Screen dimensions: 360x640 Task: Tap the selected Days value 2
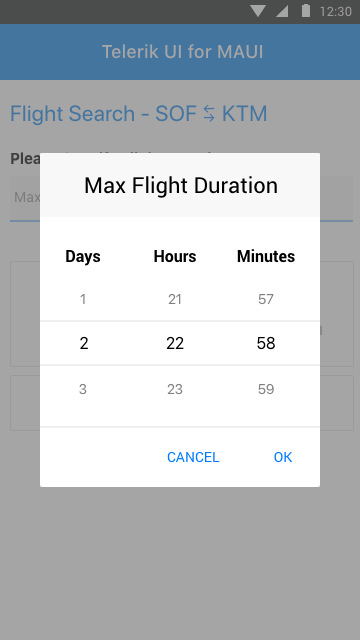coord(84,343)
